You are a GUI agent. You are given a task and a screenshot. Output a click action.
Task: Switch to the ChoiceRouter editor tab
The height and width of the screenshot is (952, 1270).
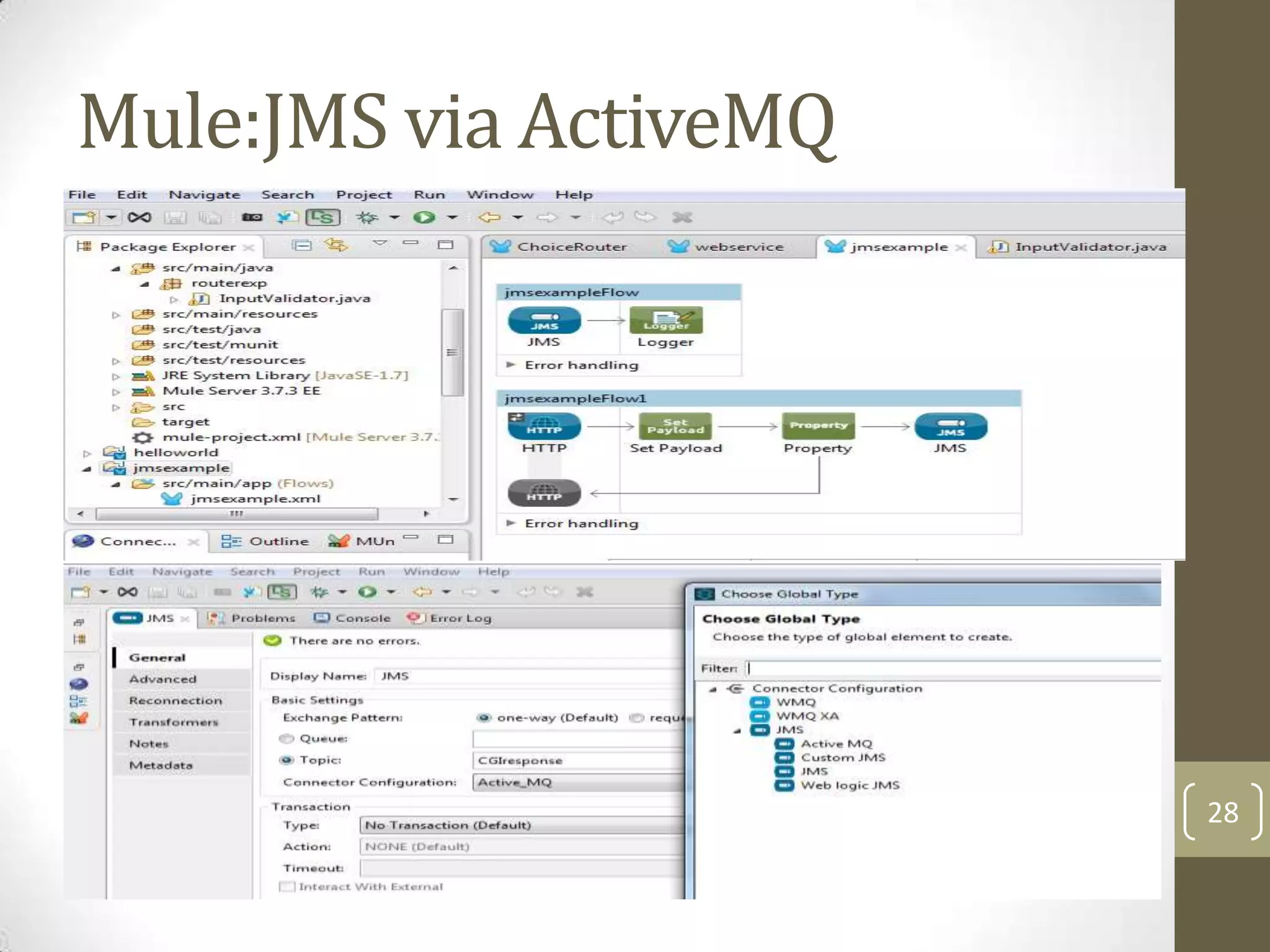[559, 247]
